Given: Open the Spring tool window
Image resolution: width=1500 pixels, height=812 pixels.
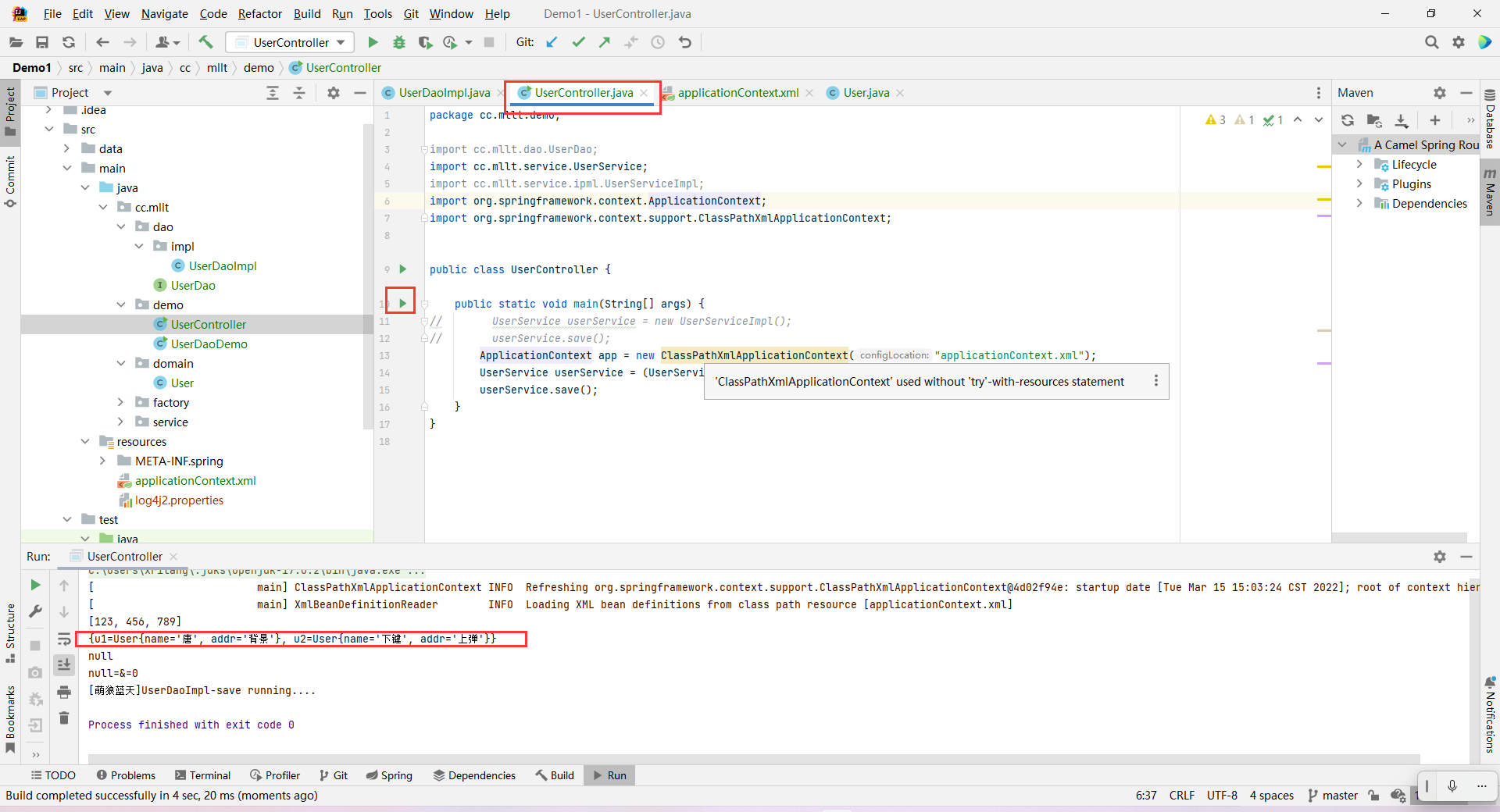Looking at the screenshot, I should (x=389, y=775).
